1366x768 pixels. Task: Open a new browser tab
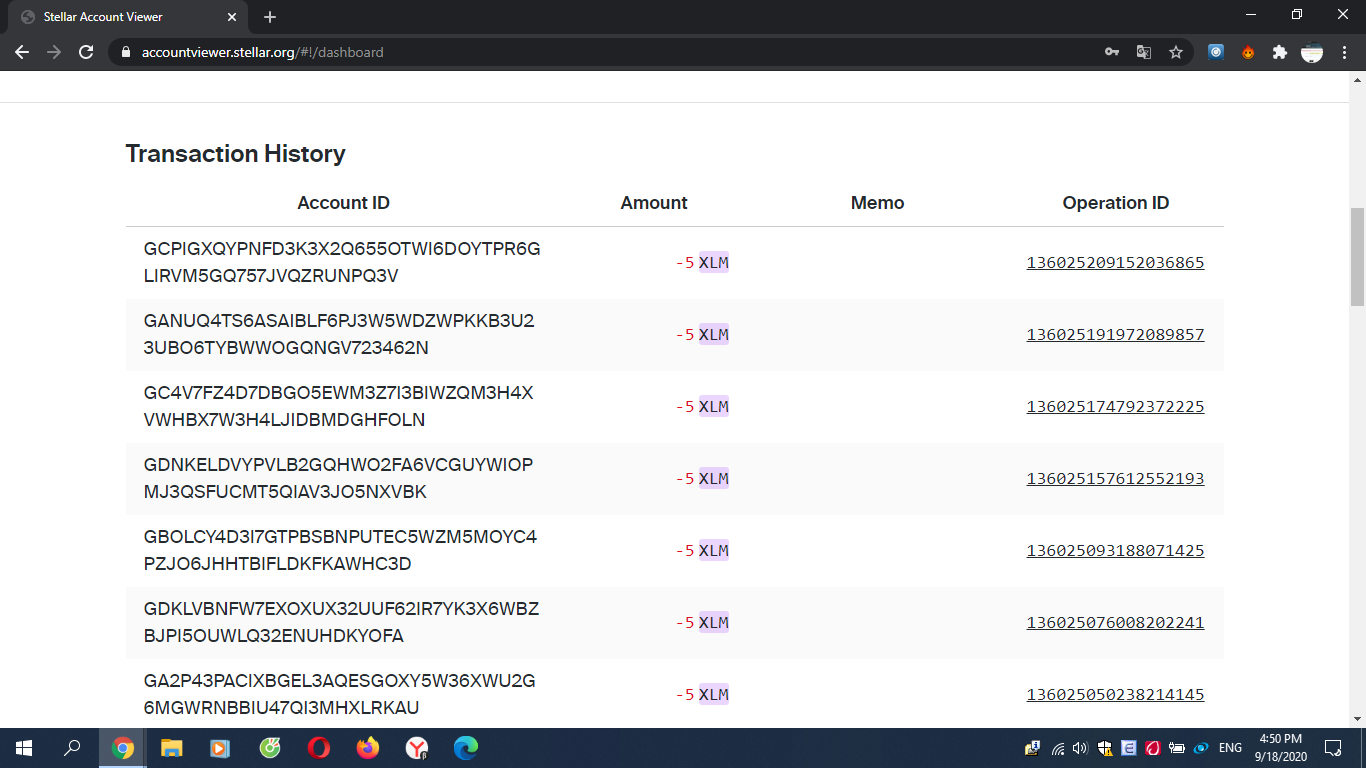270,17
